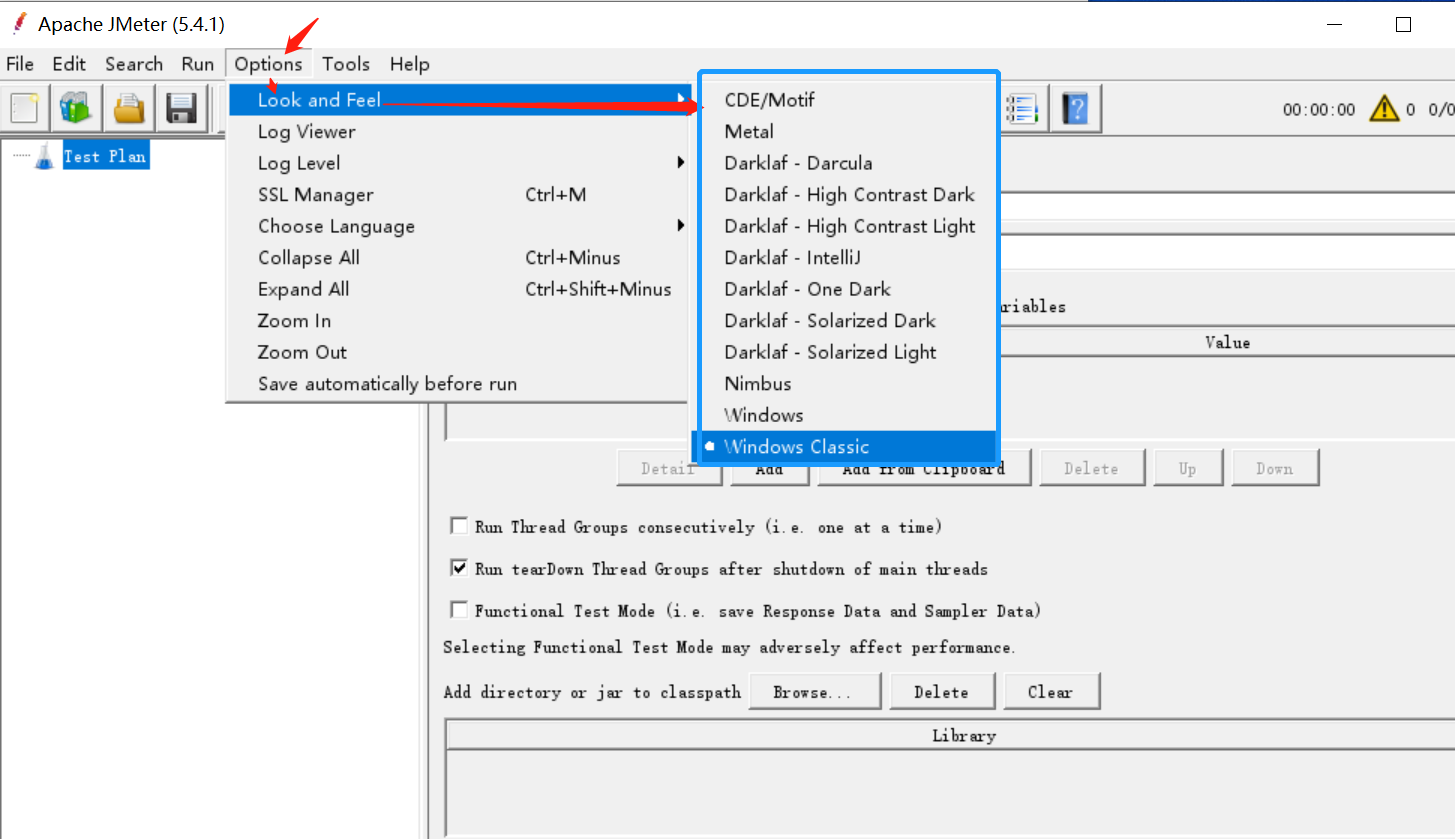Click the Value column header
The image size is (1455, 839).
[1228, 342]
